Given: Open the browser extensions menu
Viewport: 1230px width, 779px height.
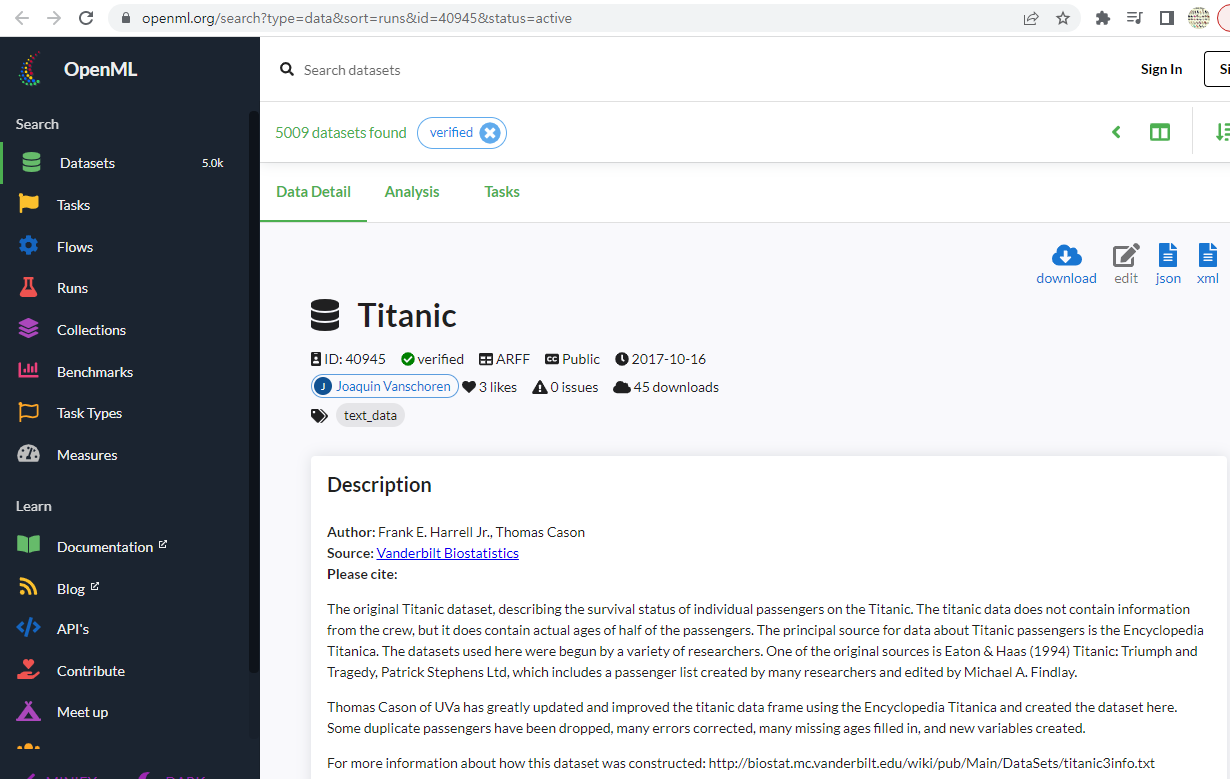Looking at the screenshot, I should coord(1103,18).
